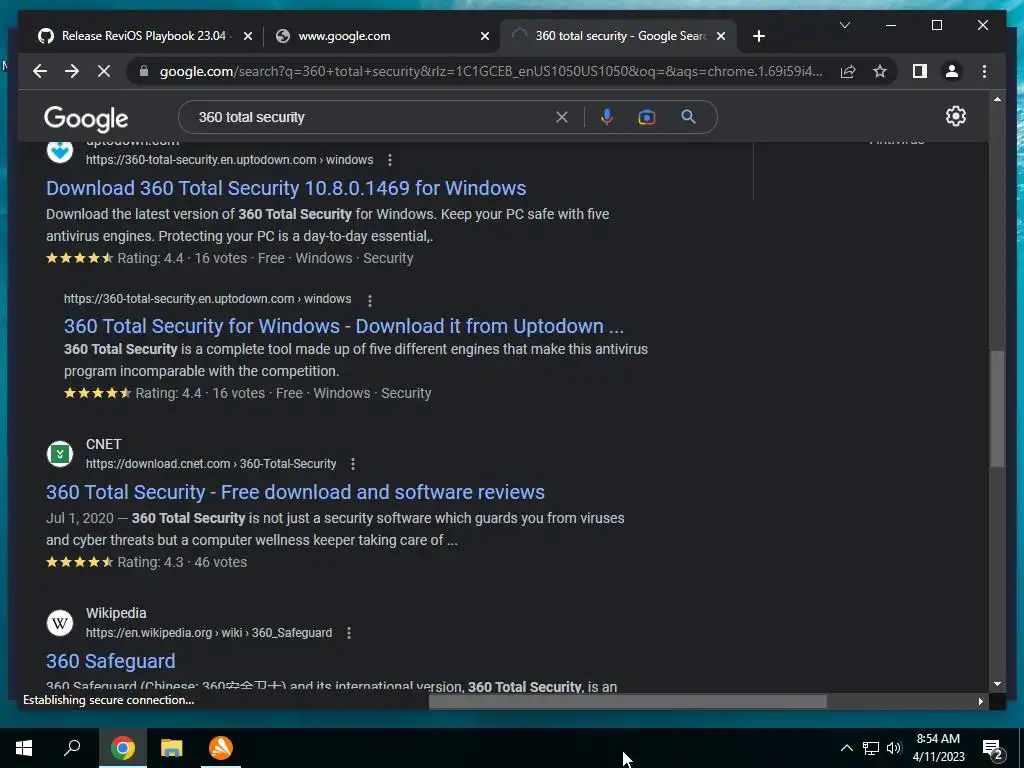
Task: Open more options for the second Uptodown result
Action: (x=370, y=300)
